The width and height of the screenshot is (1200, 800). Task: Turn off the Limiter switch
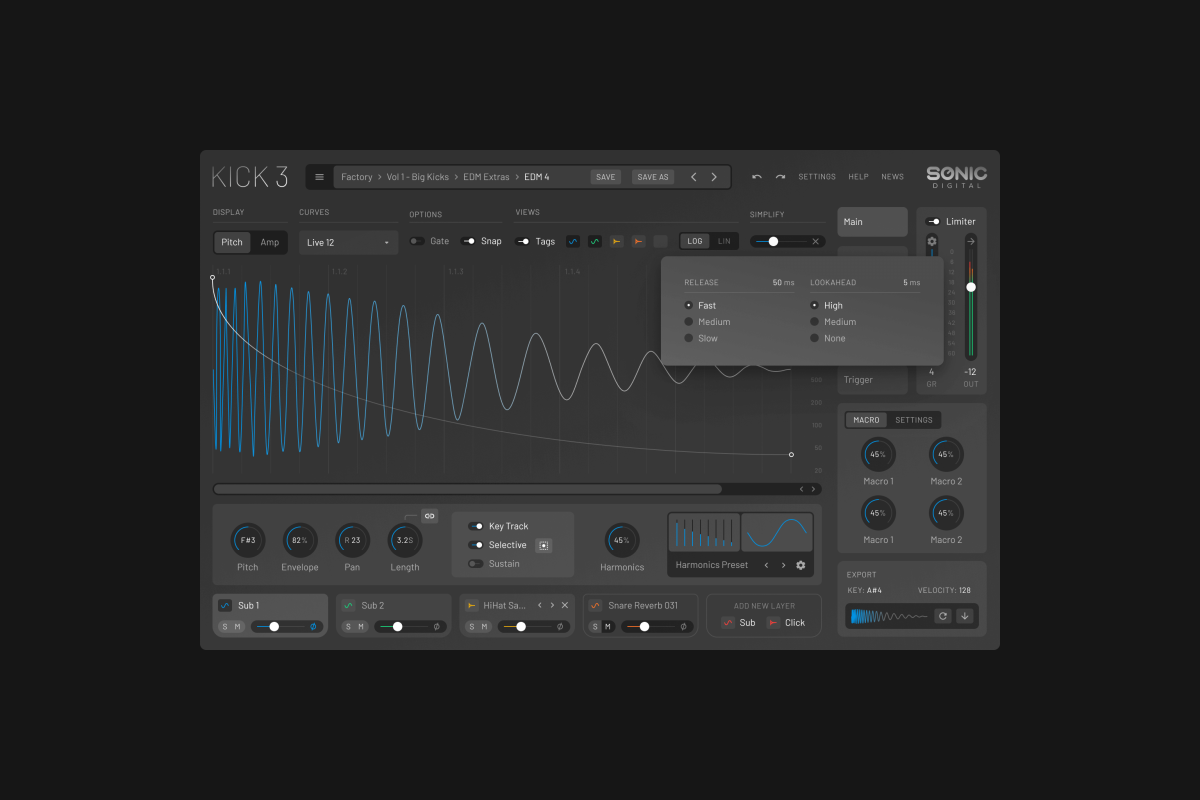pyautogui.click(x=933, y=222)
